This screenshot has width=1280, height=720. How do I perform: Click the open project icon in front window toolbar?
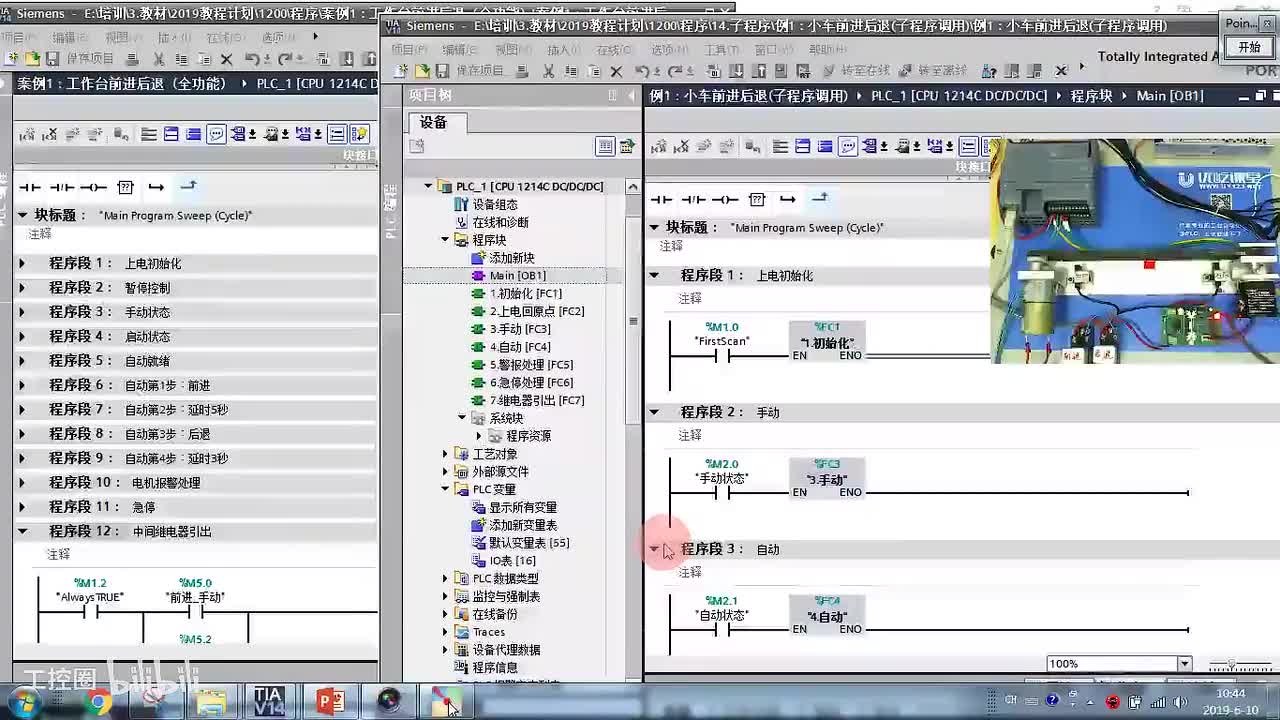coord(422,71)
